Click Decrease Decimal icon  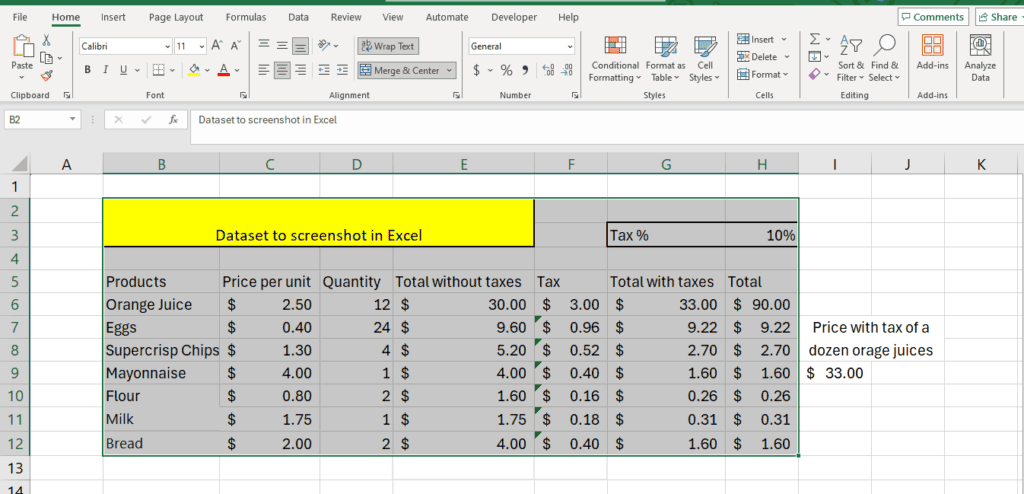(568, 70)
